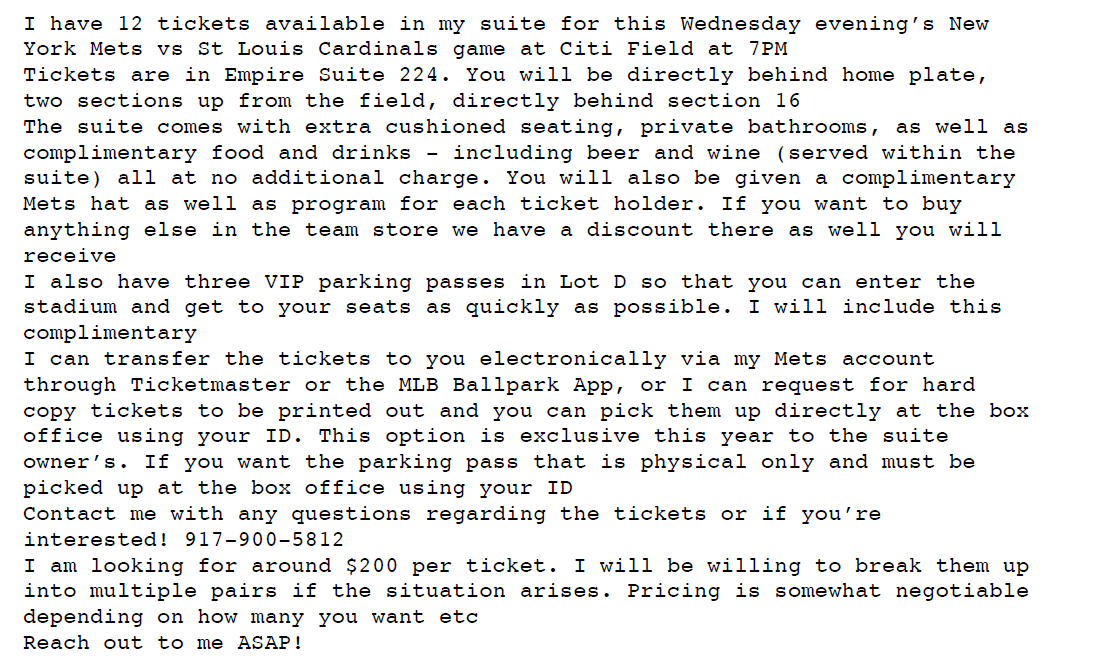Click the word "receive" on its own line
This screenshot has width=1104, height=667.
point(70,255)
